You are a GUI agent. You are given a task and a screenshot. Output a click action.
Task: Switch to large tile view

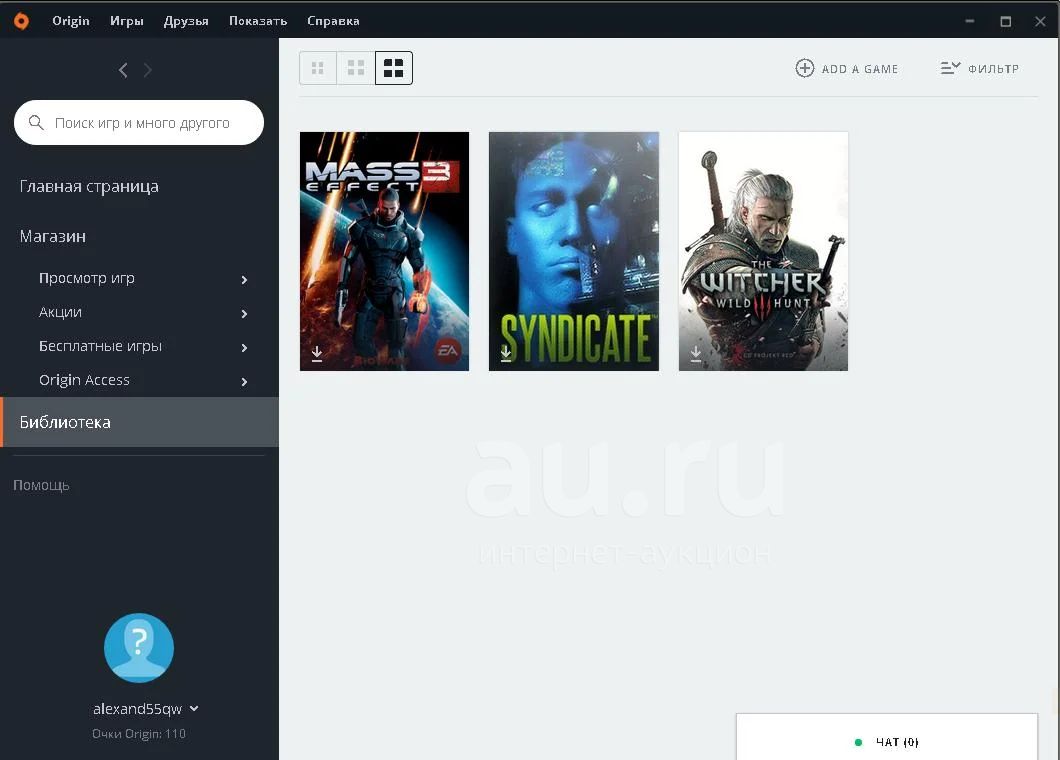tap(393, 68)
